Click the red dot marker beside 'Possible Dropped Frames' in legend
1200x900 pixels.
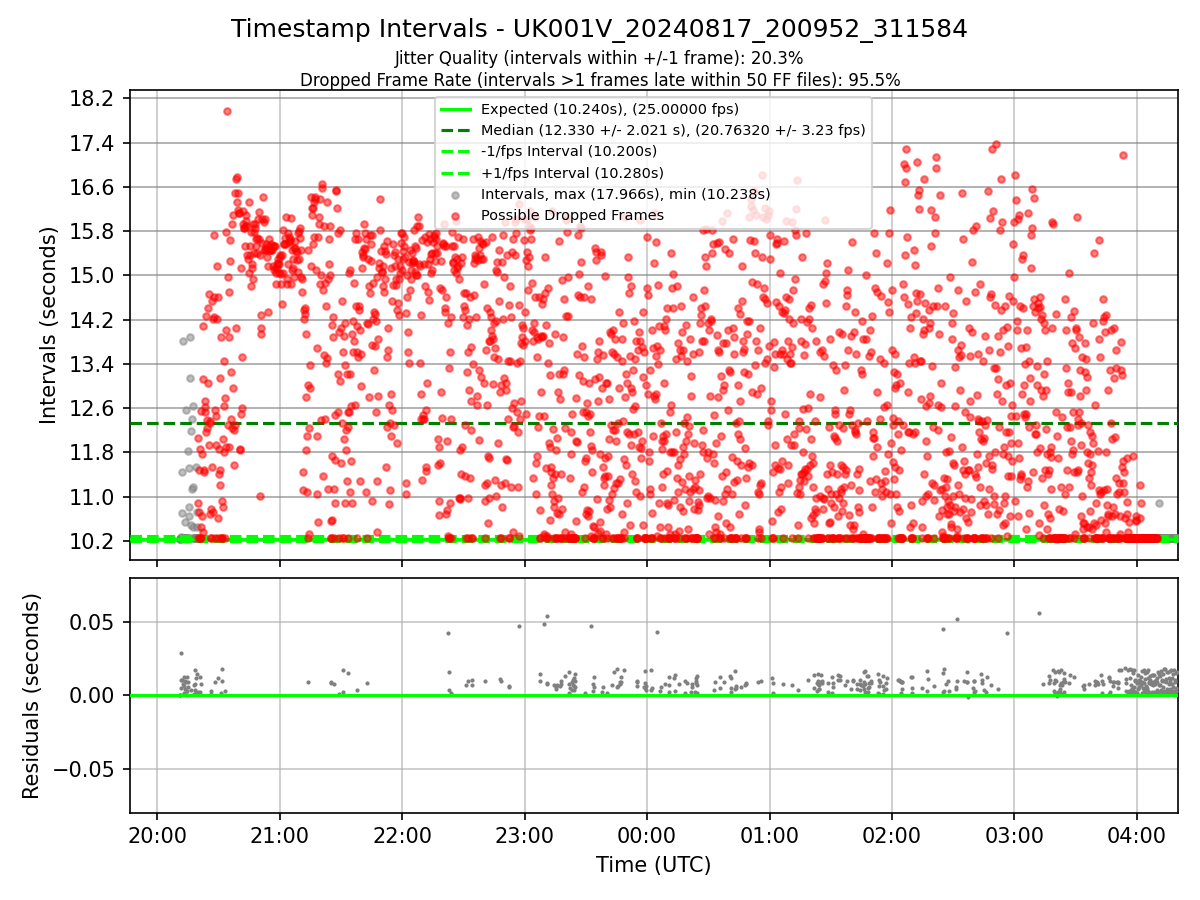(x=456, y=215)
